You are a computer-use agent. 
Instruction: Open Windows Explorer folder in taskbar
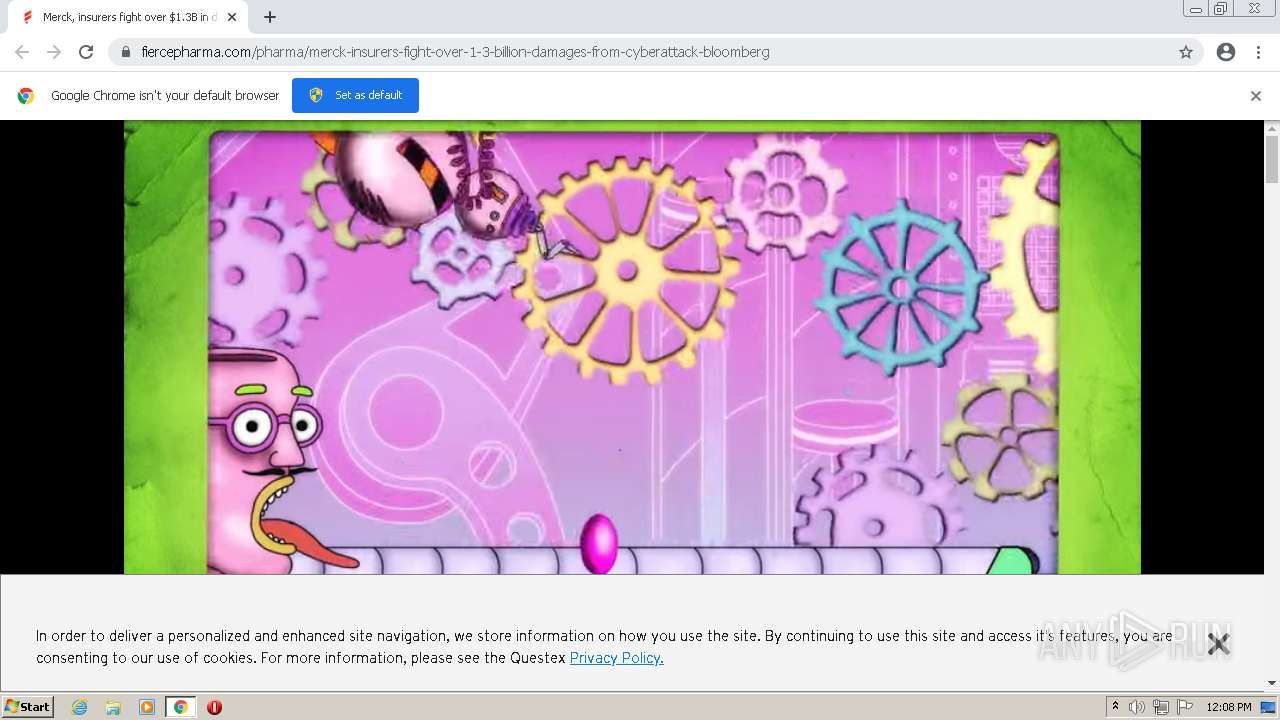[113, 707]
